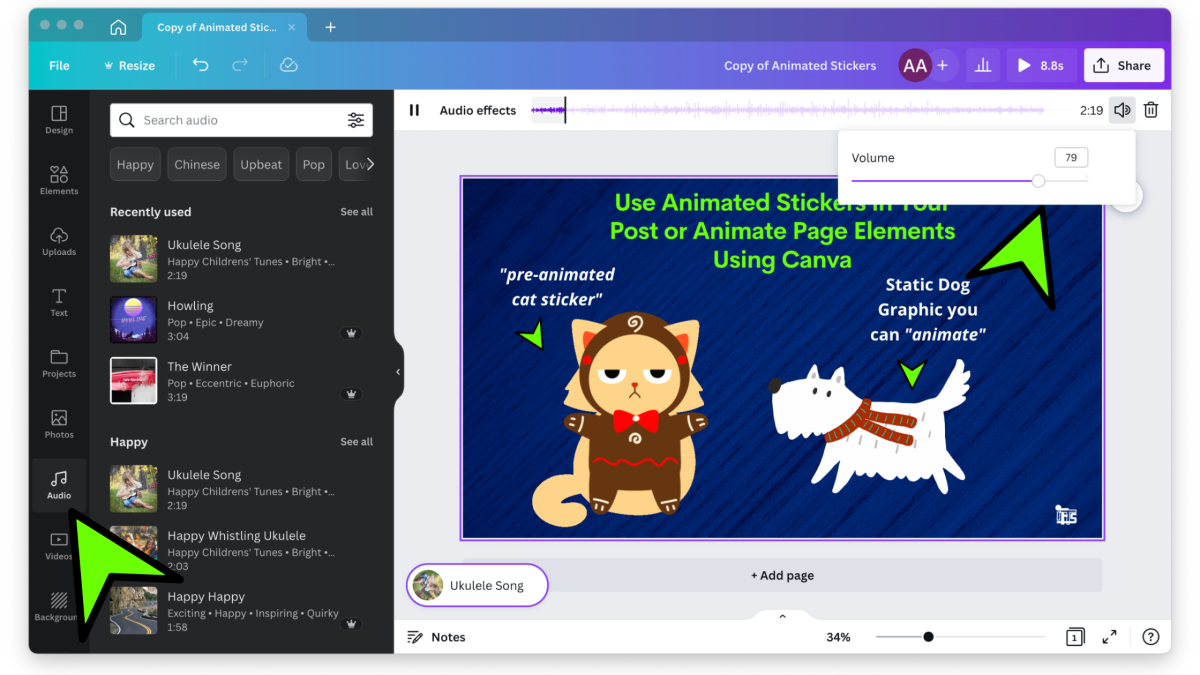Click the redo arrow icon
The image size is (1200, 675).
pyautogui.click(x=240, y=65)
